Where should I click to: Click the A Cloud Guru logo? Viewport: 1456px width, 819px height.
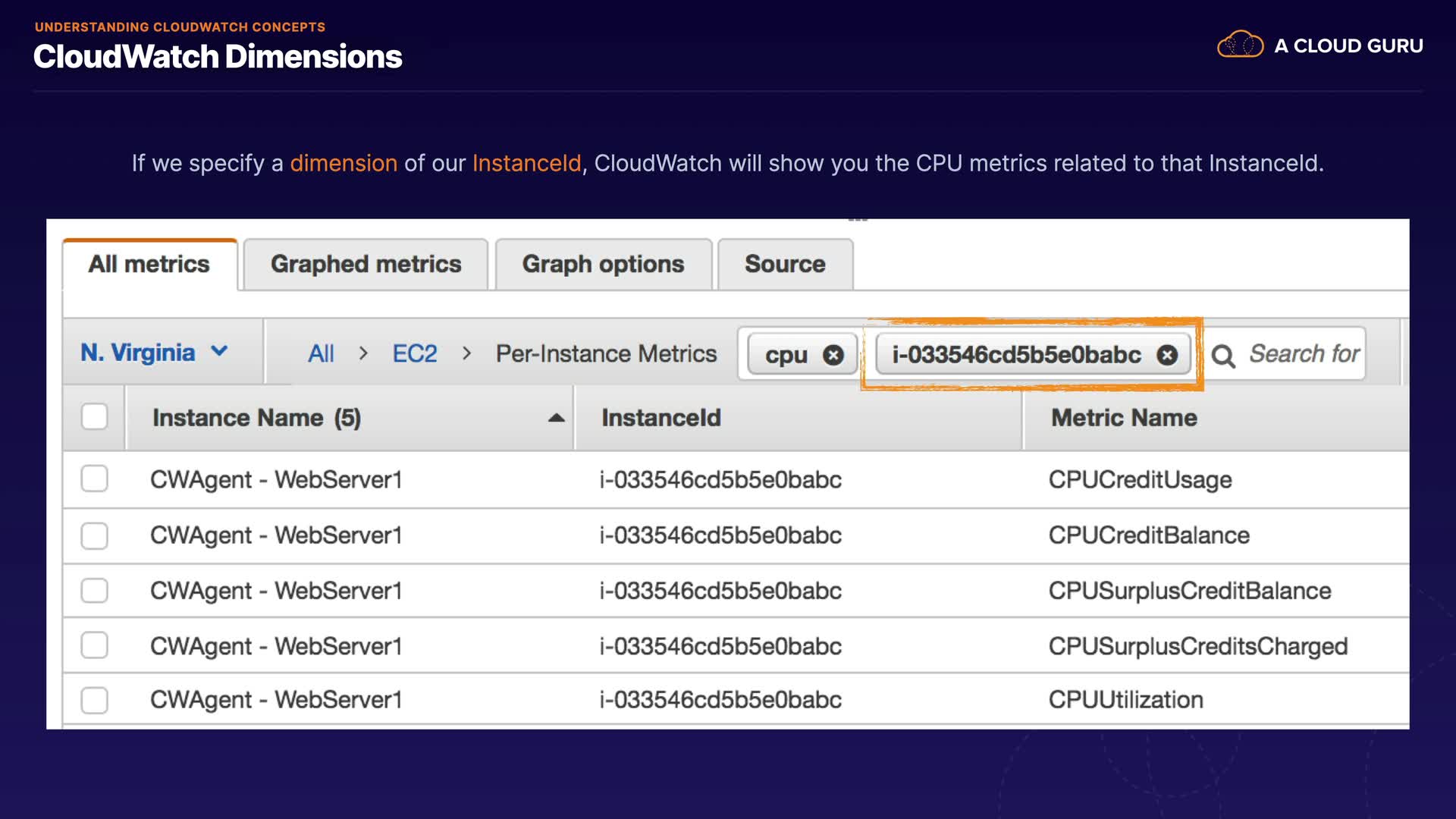tap(1319, 45)
